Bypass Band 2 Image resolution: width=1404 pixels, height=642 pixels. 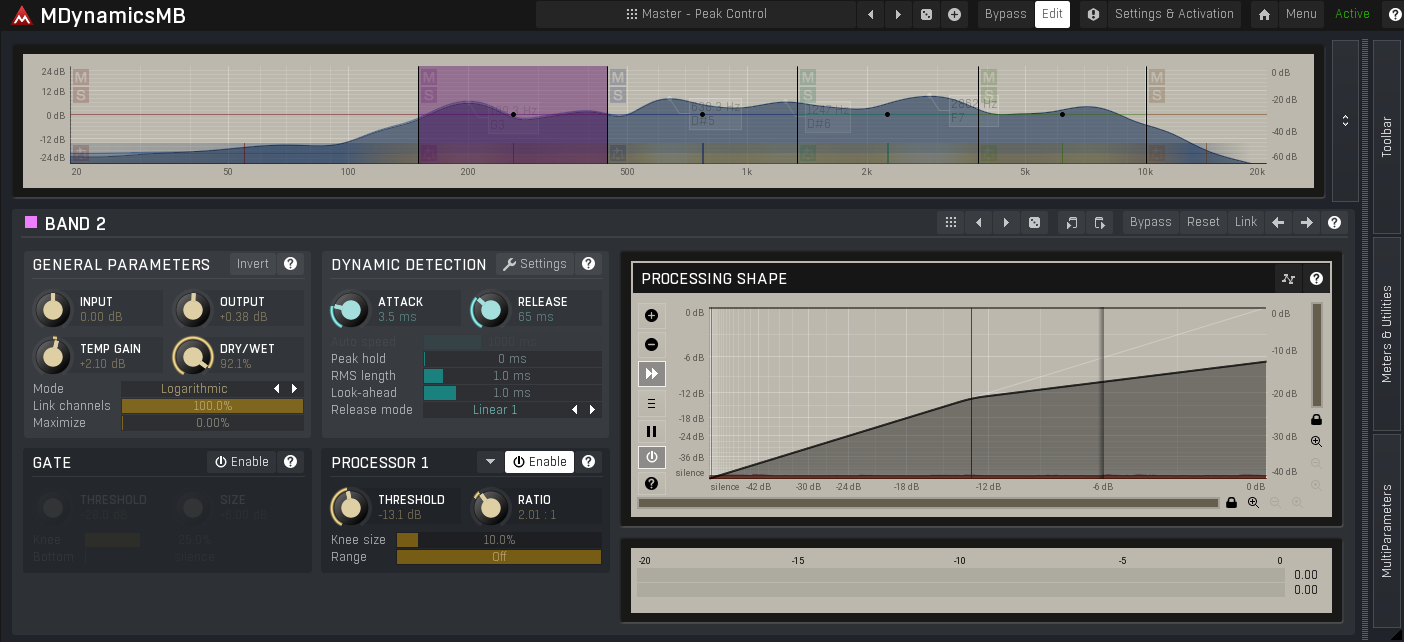(x=1150, y=222)
